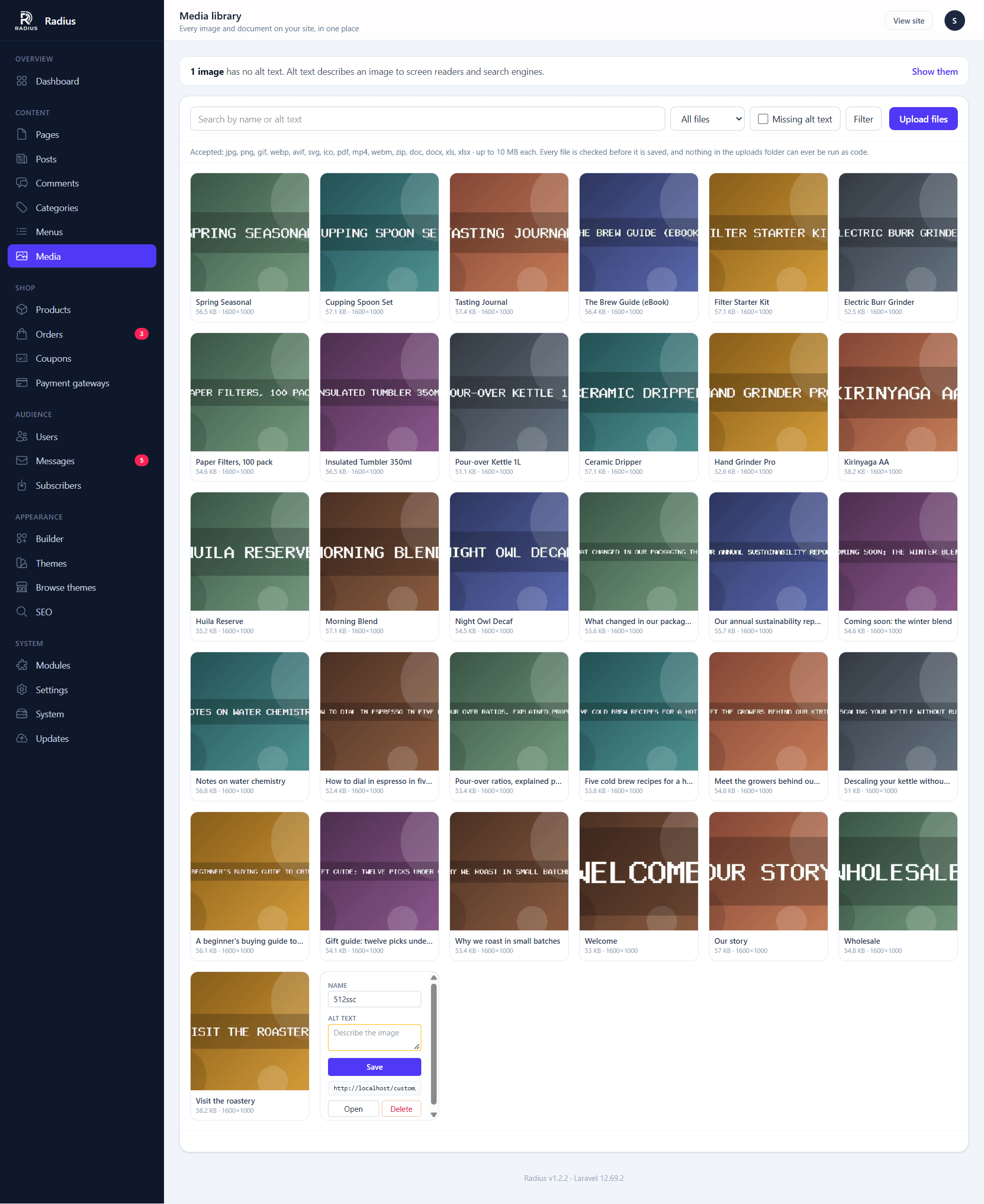The image size is (984, 1204).
Task: Select the localhost URL field
Action: tap(374, 1088)
